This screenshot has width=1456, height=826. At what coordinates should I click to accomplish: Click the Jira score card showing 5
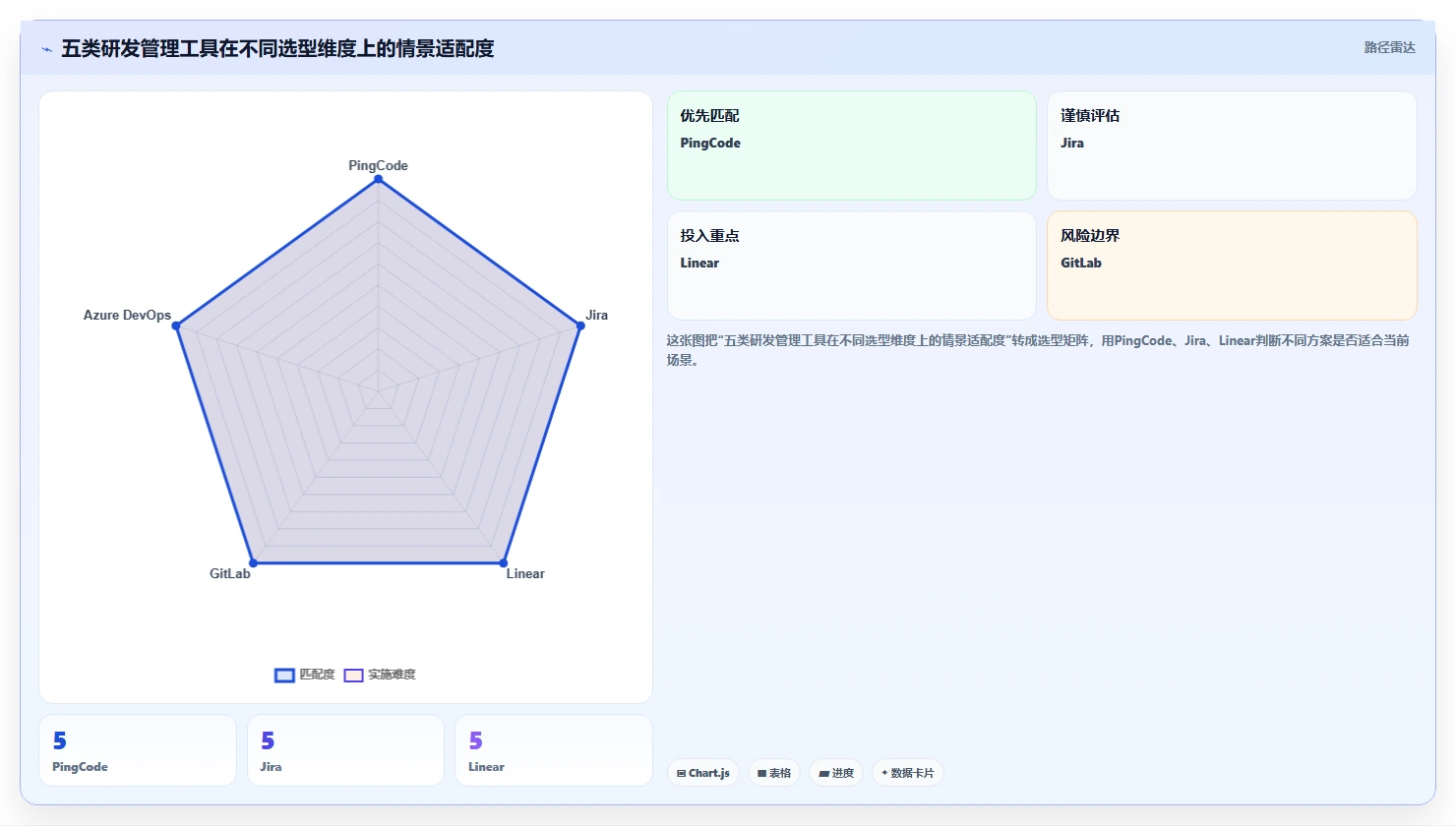[345, 750]
